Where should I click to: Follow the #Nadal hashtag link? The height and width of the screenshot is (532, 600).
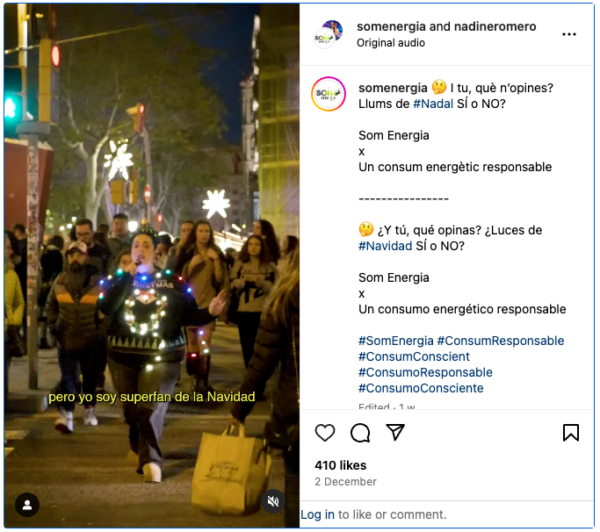click(433, 104)
